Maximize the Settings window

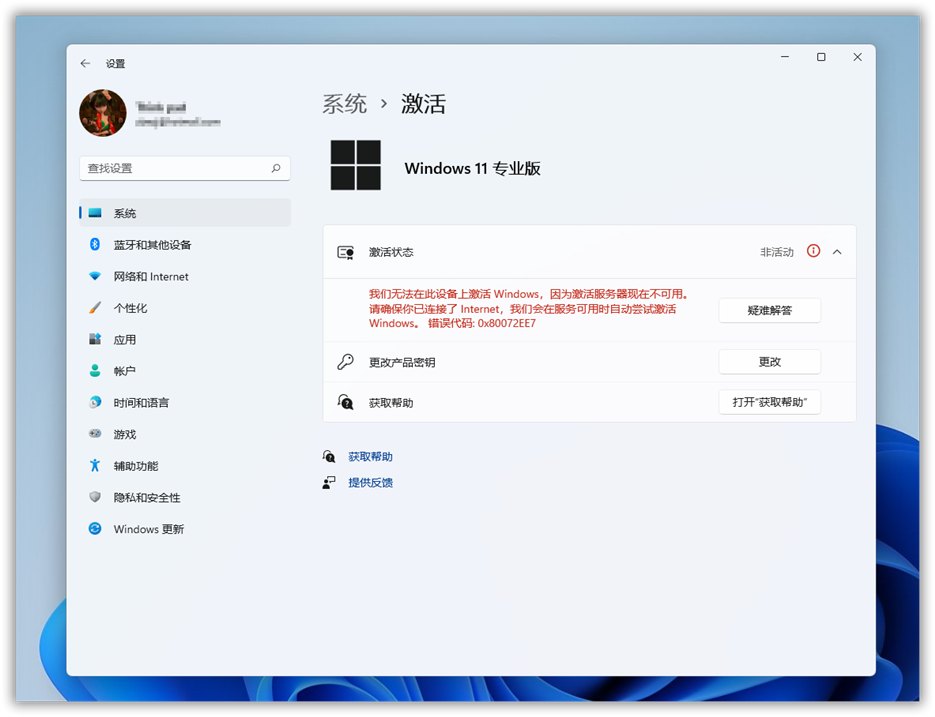click(821, 57)
